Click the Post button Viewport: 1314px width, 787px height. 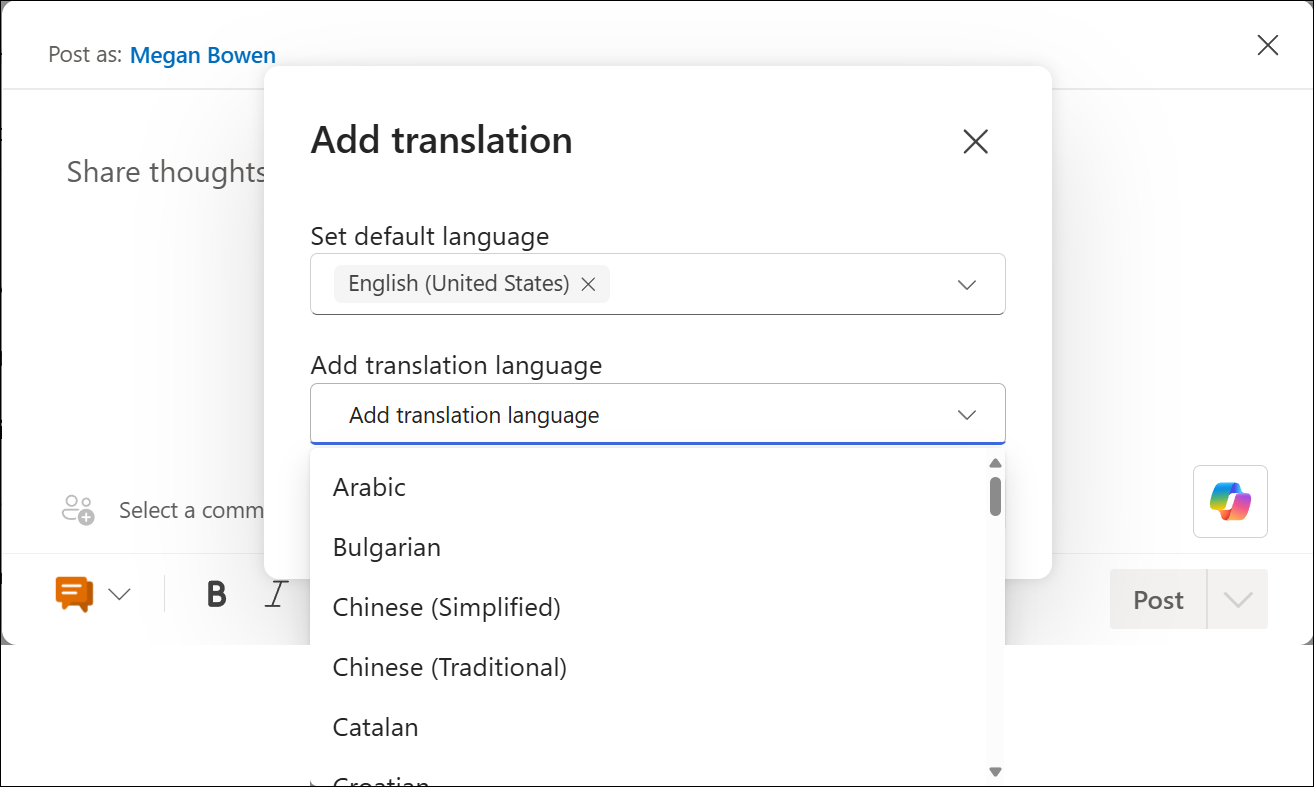tap(1157, 599)
